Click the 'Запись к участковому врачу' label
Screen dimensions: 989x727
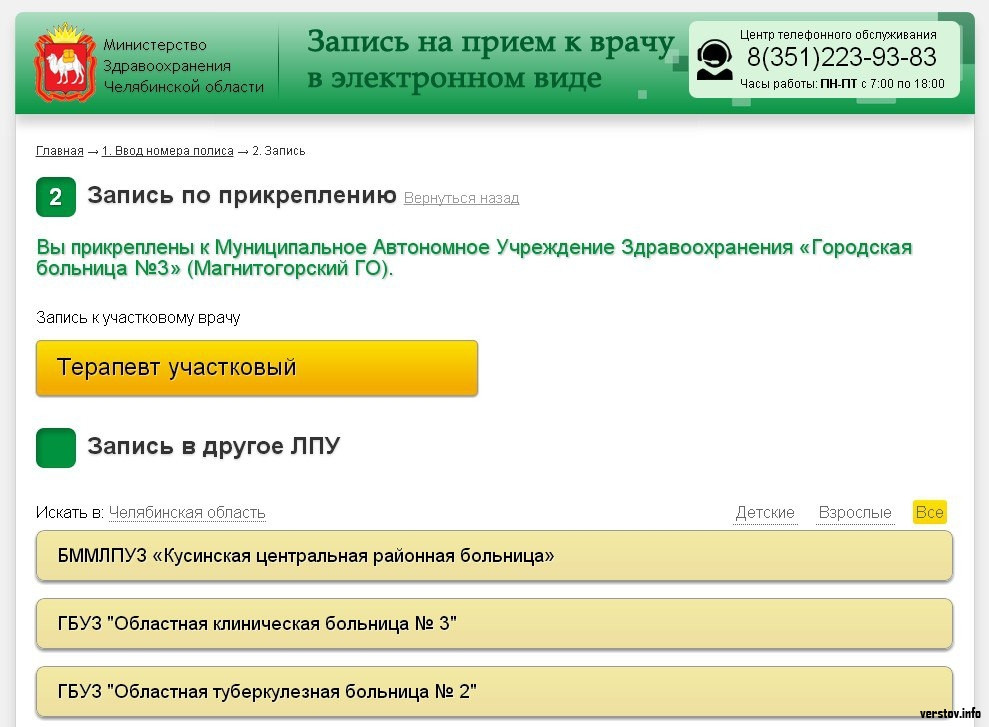point(138,318)
